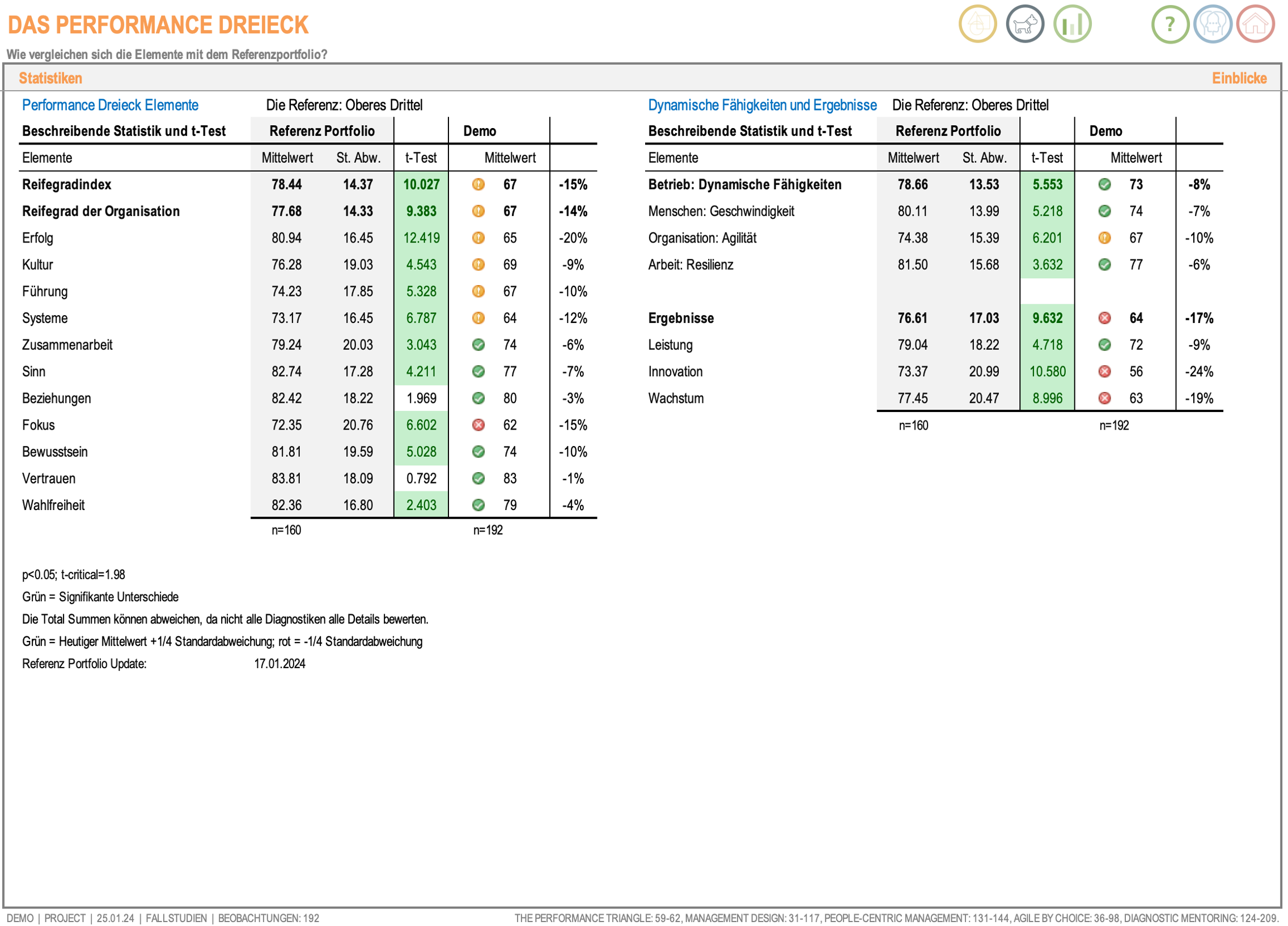Click the green check icon for Beziehungen
The height and width of the screenshot is (926, 1288).
(478, 398)
